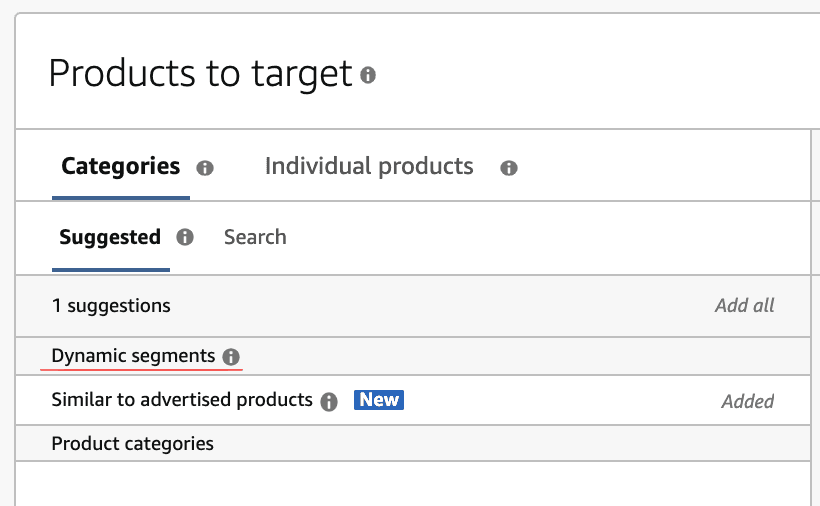
Task: Click info icon next to Categories tab
Action: click(x=205, y=168)
